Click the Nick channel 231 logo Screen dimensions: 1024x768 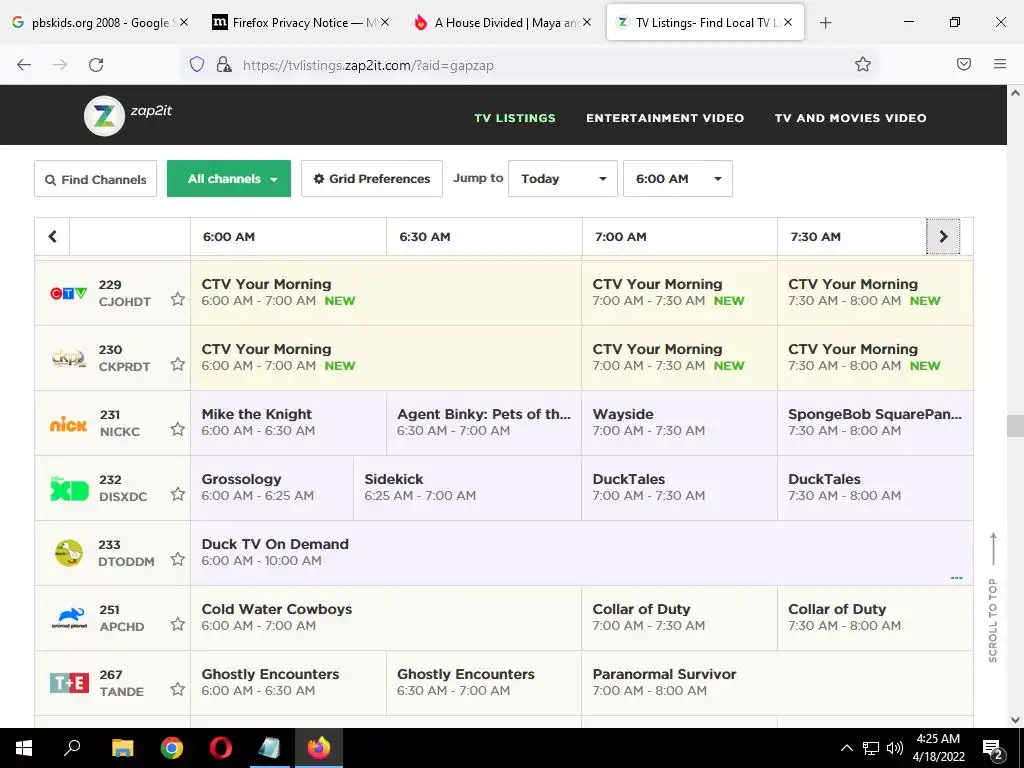(x=69, y=424)
